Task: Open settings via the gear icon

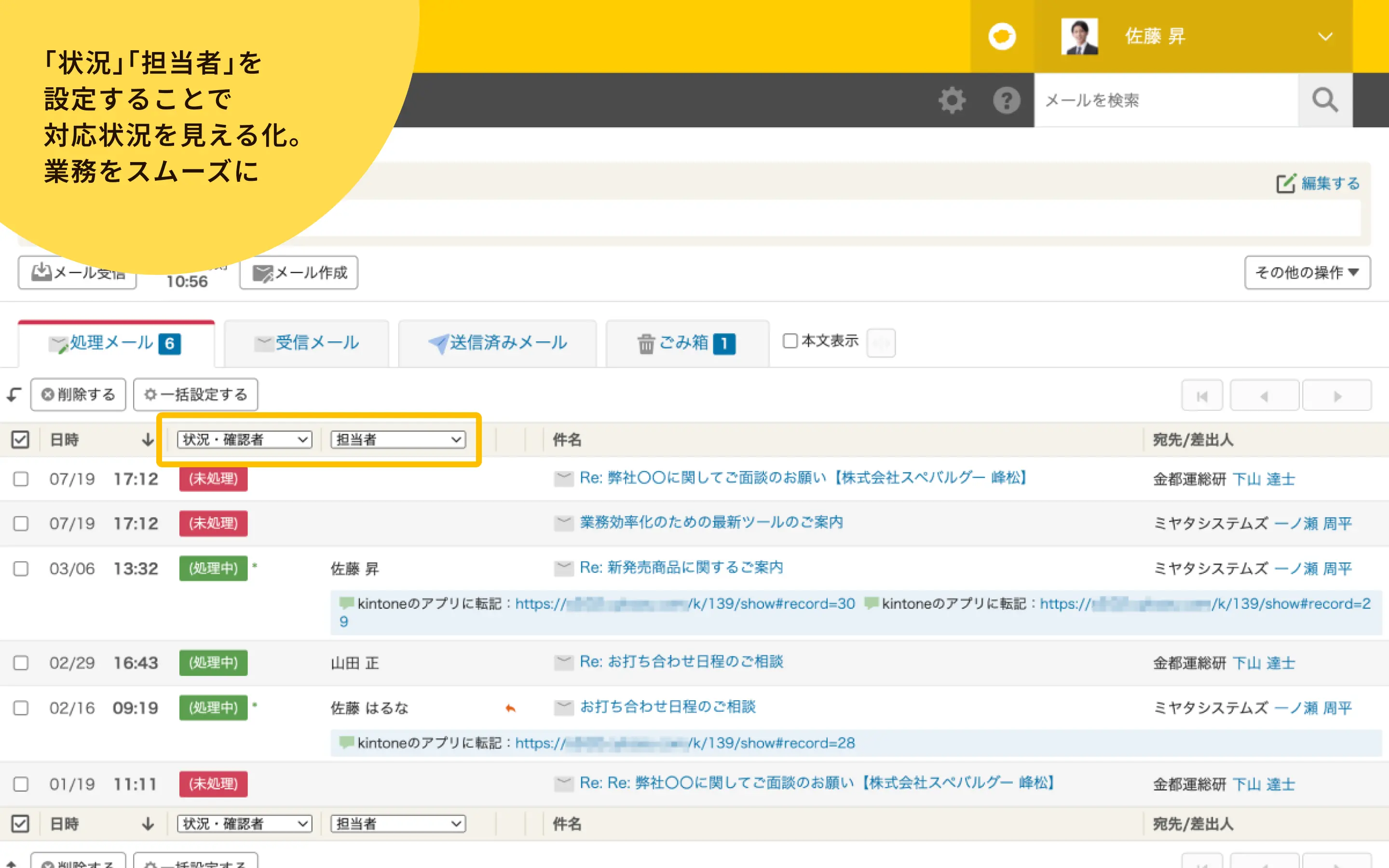Action: (952, 100)
